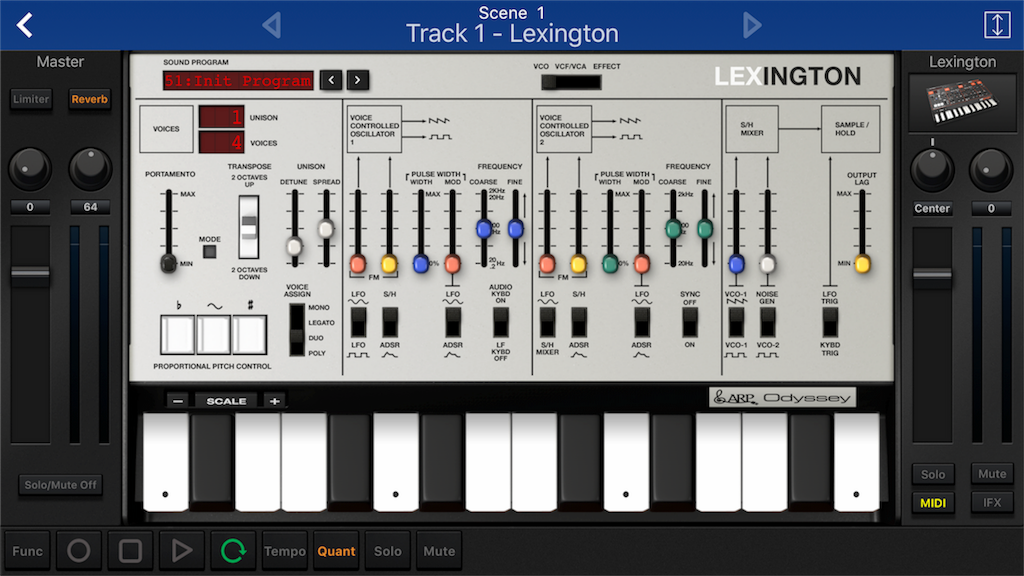Screen dimensions: 1024x576
Task: Increase keyboard scale with plus button
Action: (274, 400)
